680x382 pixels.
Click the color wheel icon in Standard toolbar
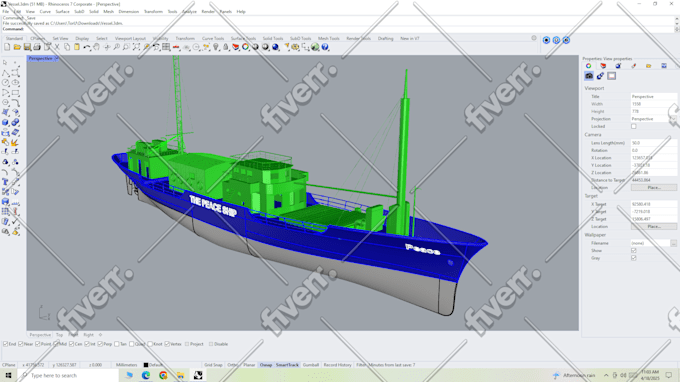245,47
